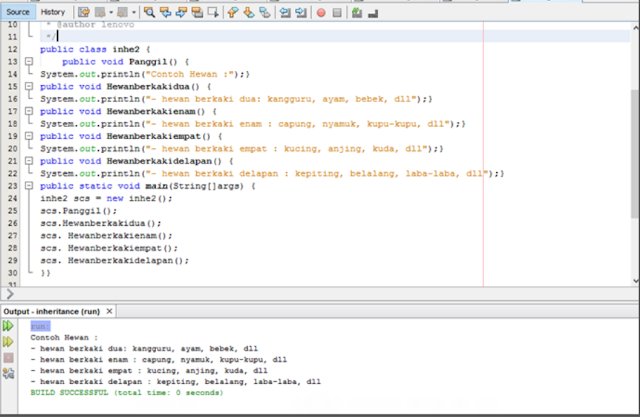Click the Hewanberkakidelapan() declaration on line 21

(164, 162)
